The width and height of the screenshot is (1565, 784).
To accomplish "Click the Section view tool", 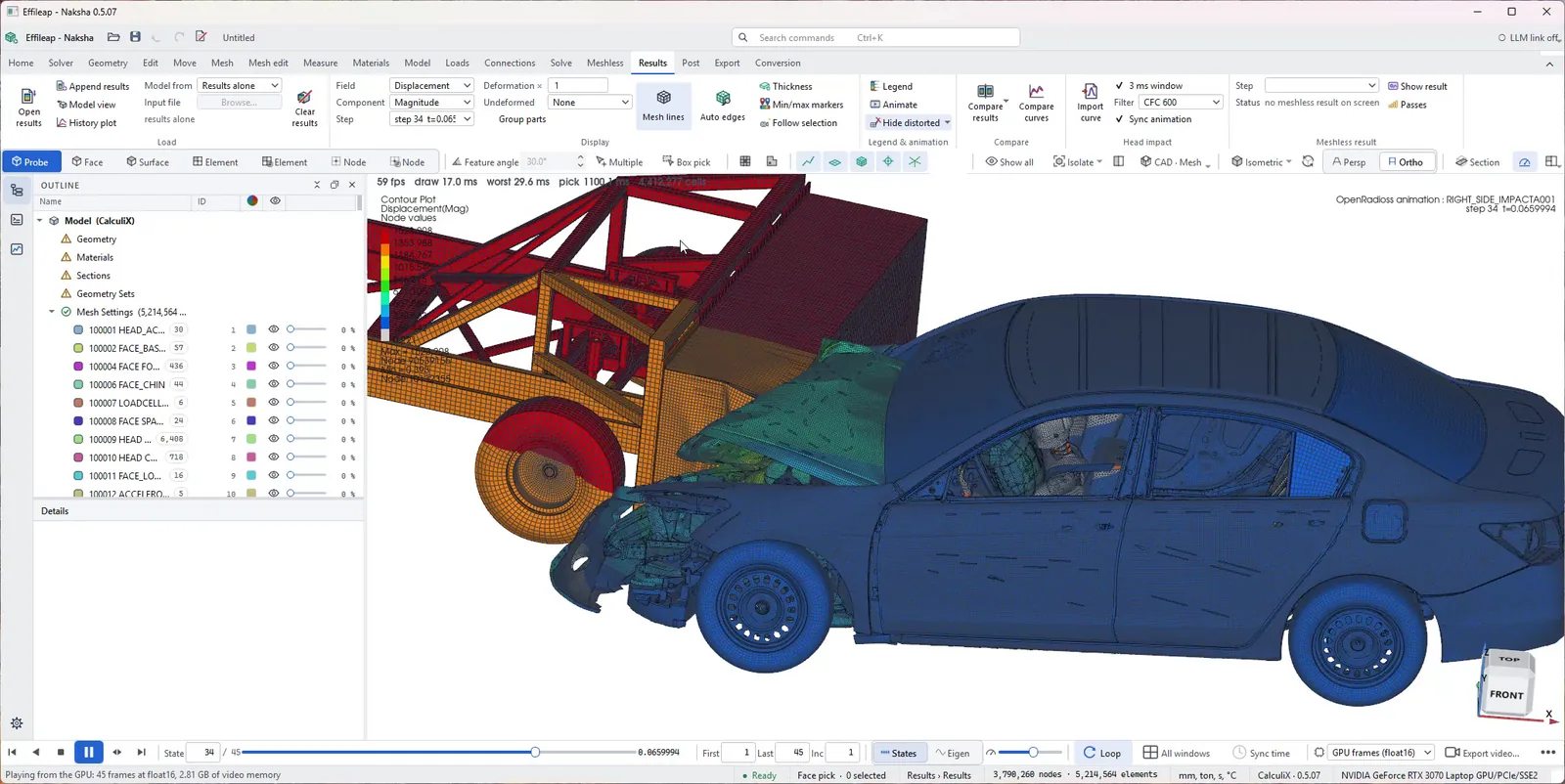I will 1477,162.
